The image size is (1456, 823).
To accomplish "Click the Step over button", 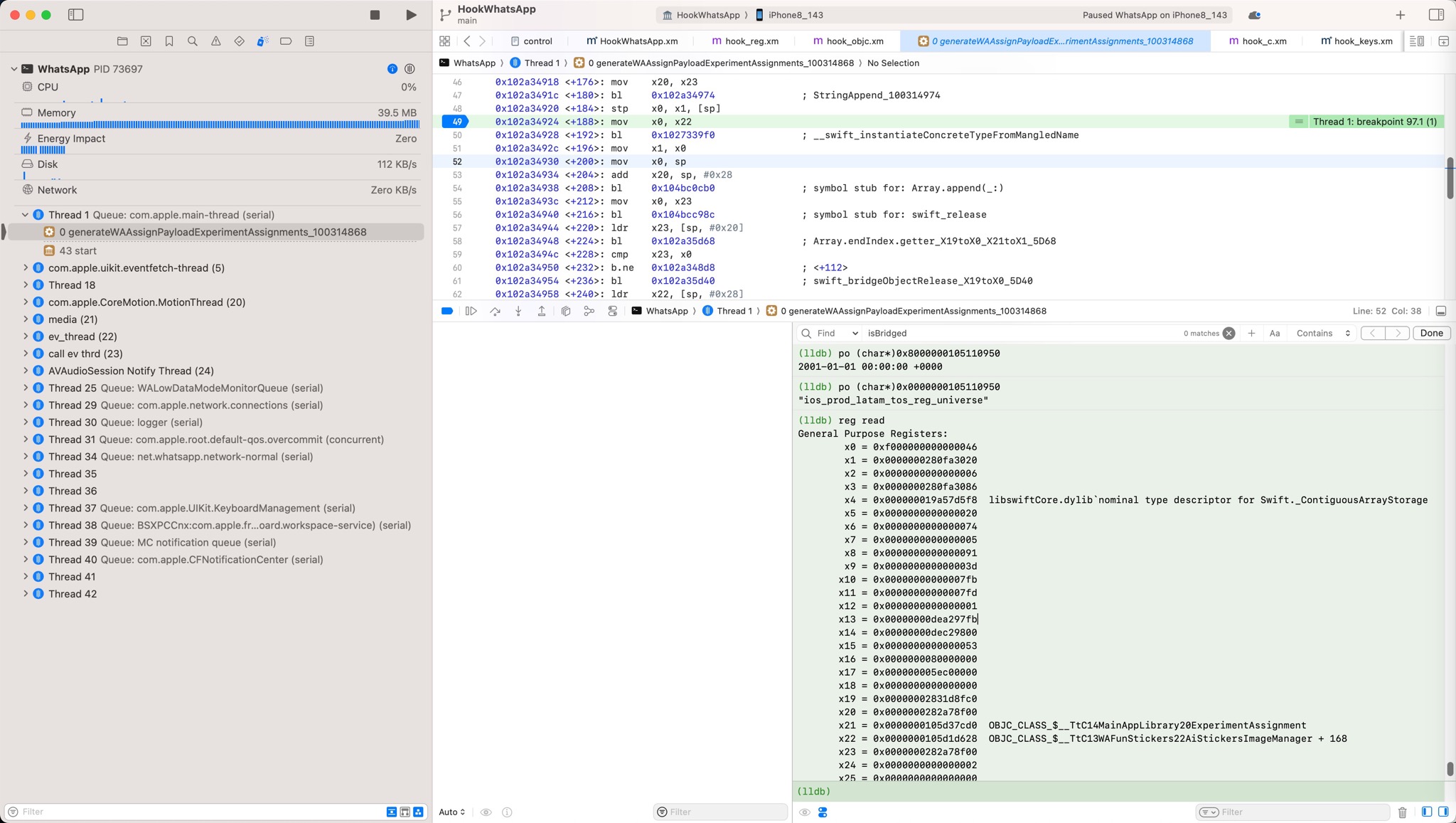I will coord(495,311).
